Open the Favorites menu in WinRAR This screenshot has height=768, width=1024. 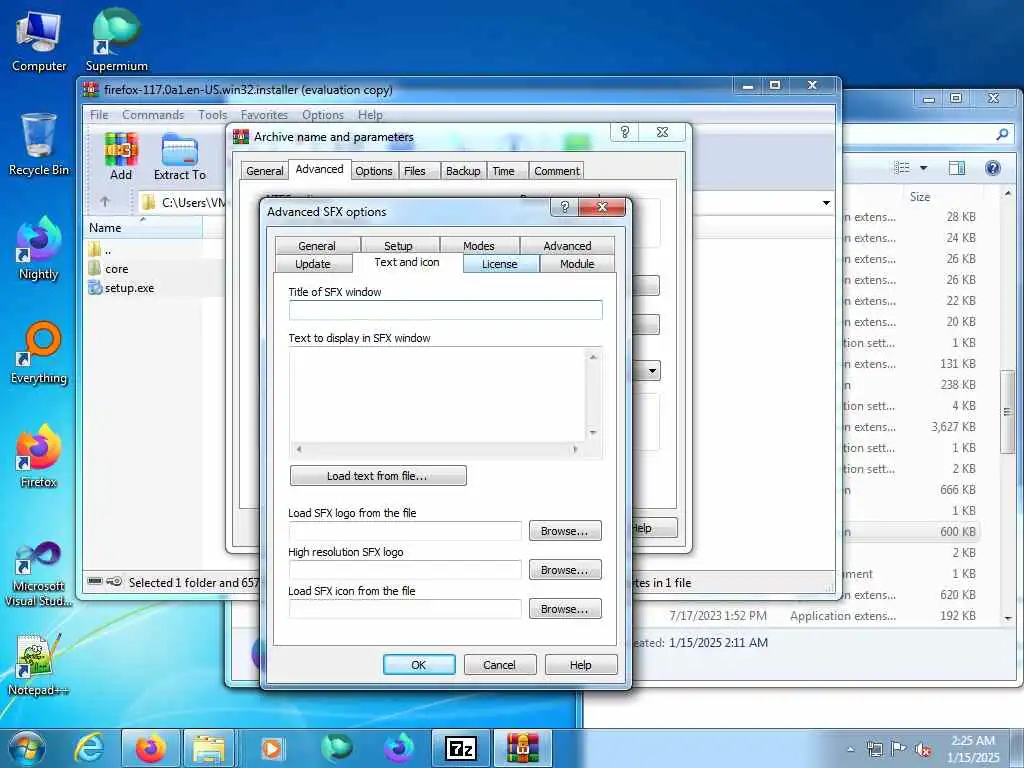tap(264, 115)
